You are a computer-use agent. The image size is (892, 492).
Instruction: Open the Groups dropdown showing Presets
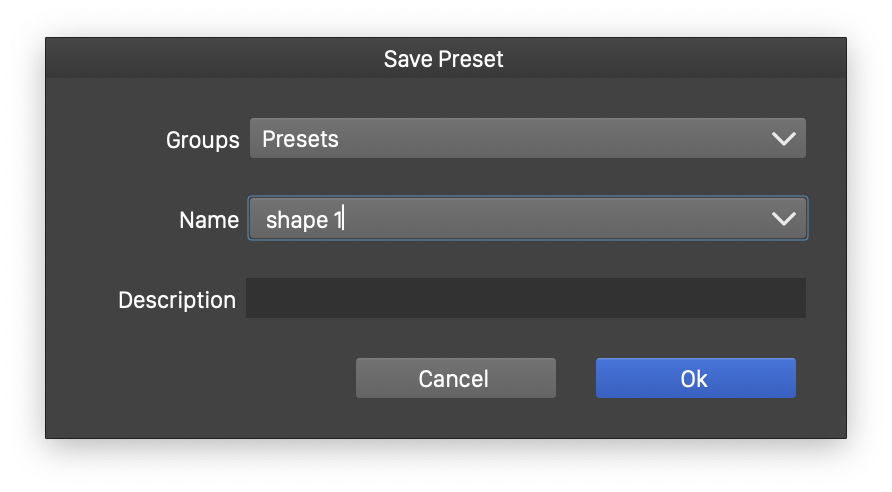[527, 139]
